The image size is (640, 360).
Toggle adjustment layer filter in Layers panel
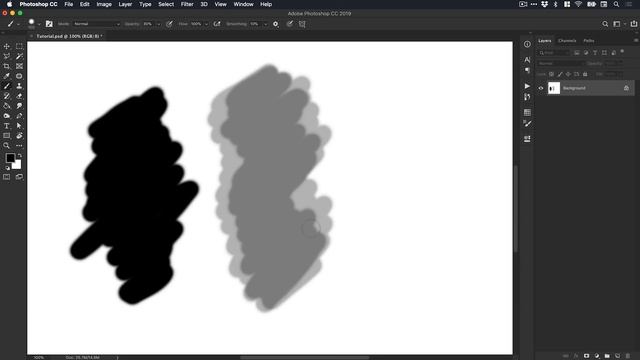pyautogui.click(x=586, y=53)
